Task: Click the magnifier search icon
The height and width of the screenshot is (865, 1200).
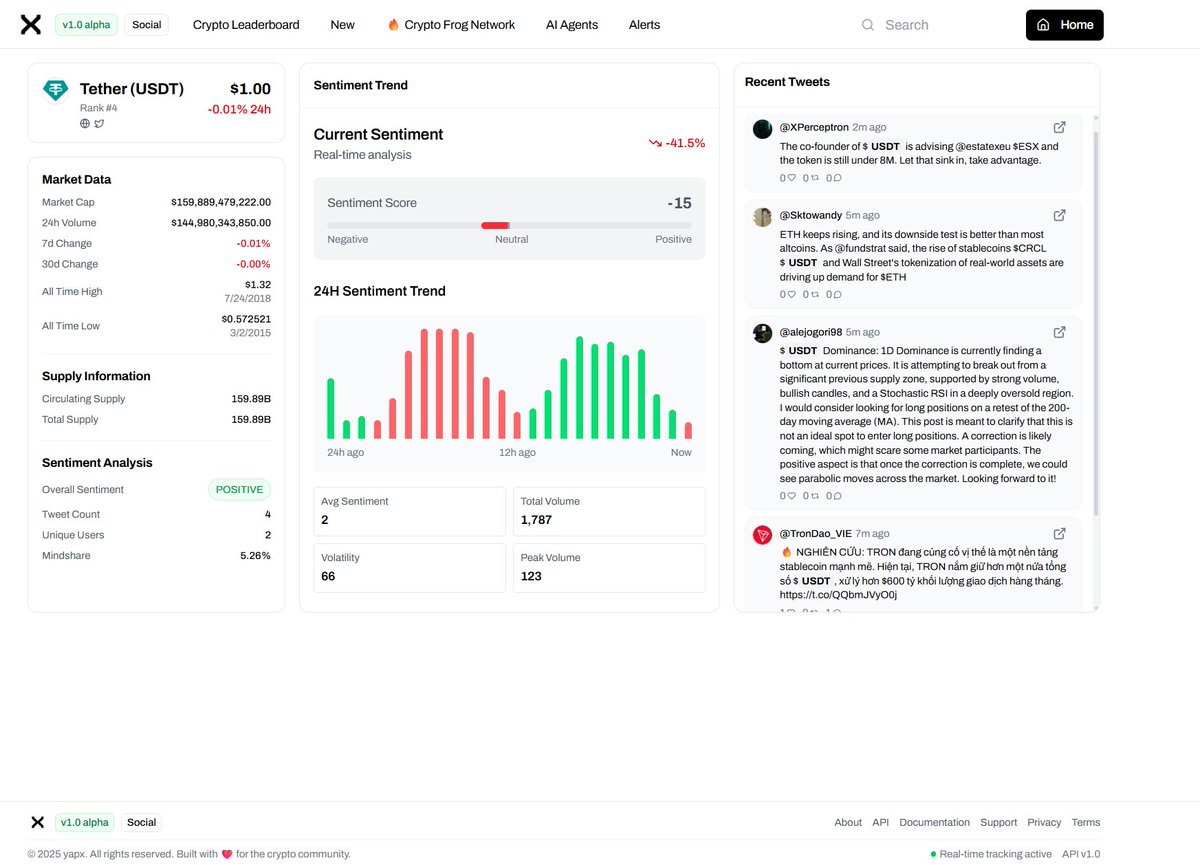Action: [868, 25]
